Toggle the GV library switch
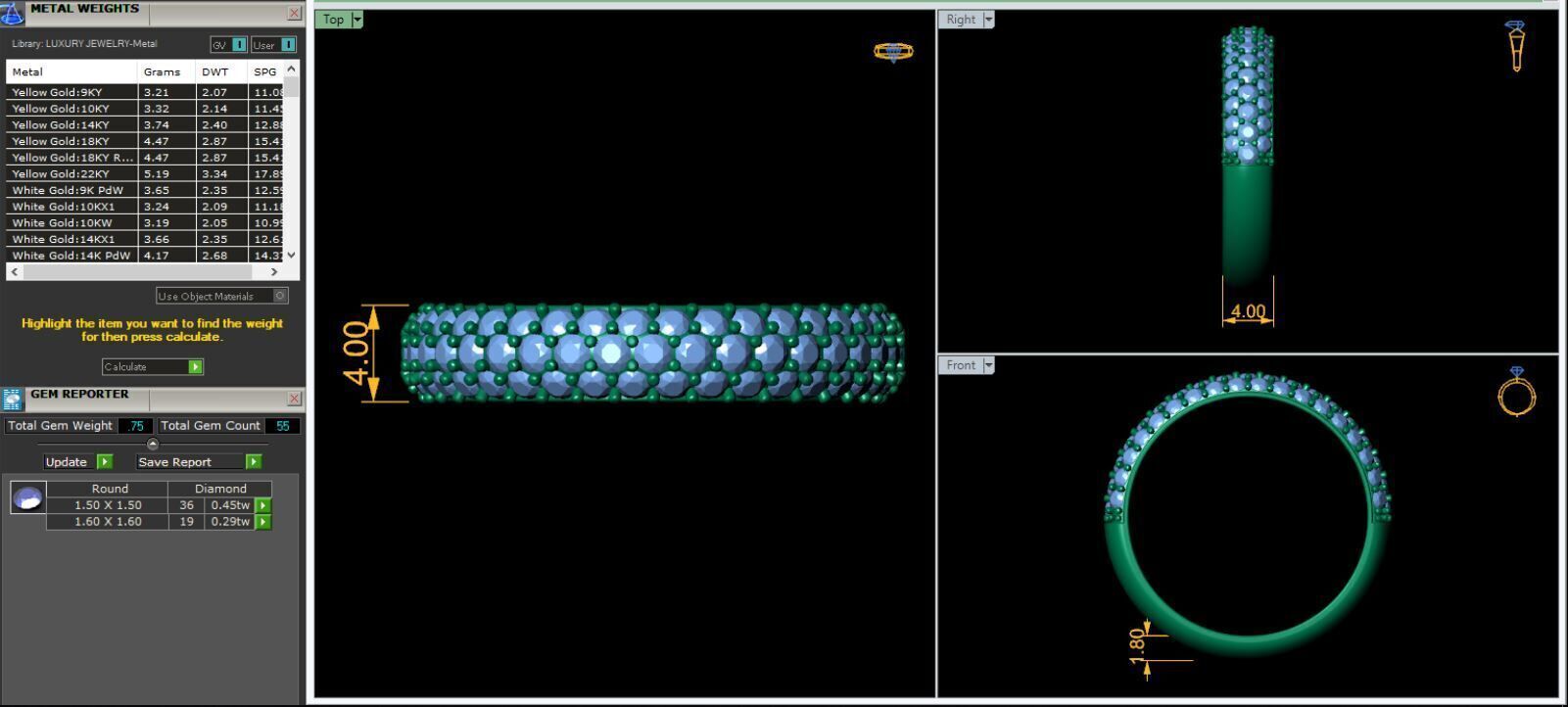This screenshot has width=1568, height=707. tap(228, 45)
